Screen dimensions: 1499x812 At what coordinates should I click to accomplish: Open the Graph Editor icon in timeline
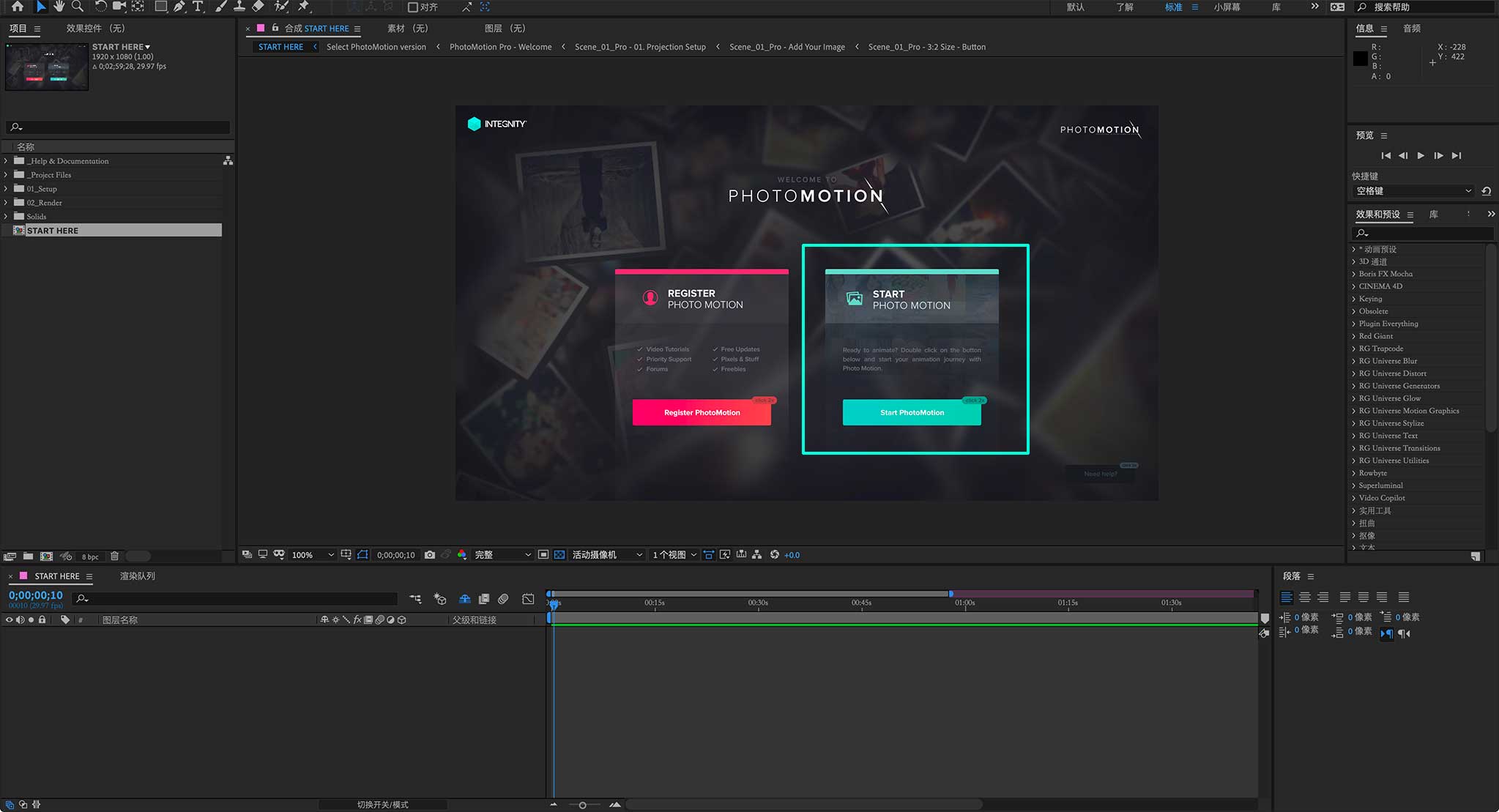point(528,599)
